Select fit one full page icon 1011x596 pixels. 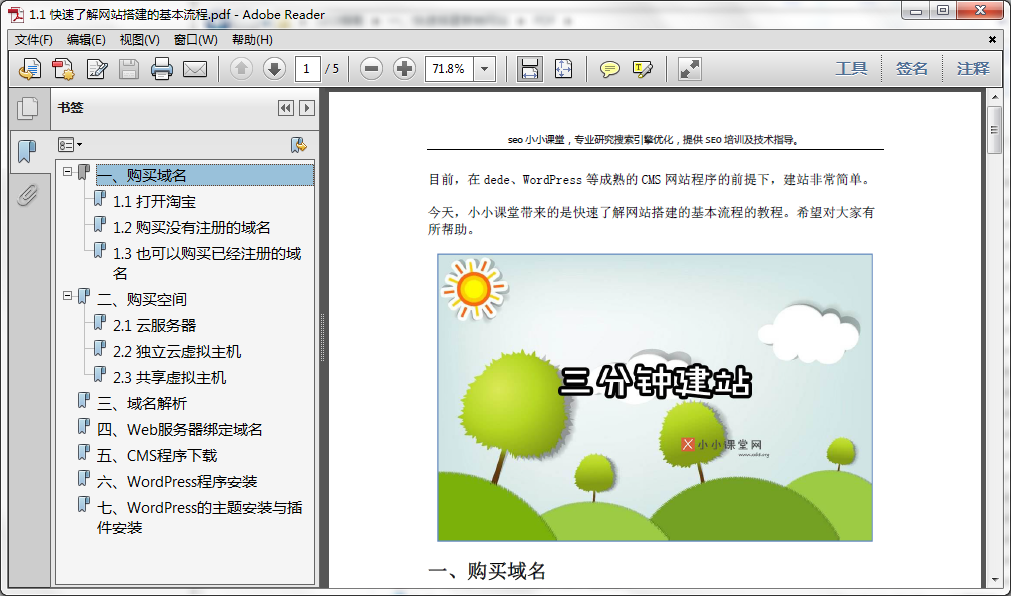click(563, 68)
